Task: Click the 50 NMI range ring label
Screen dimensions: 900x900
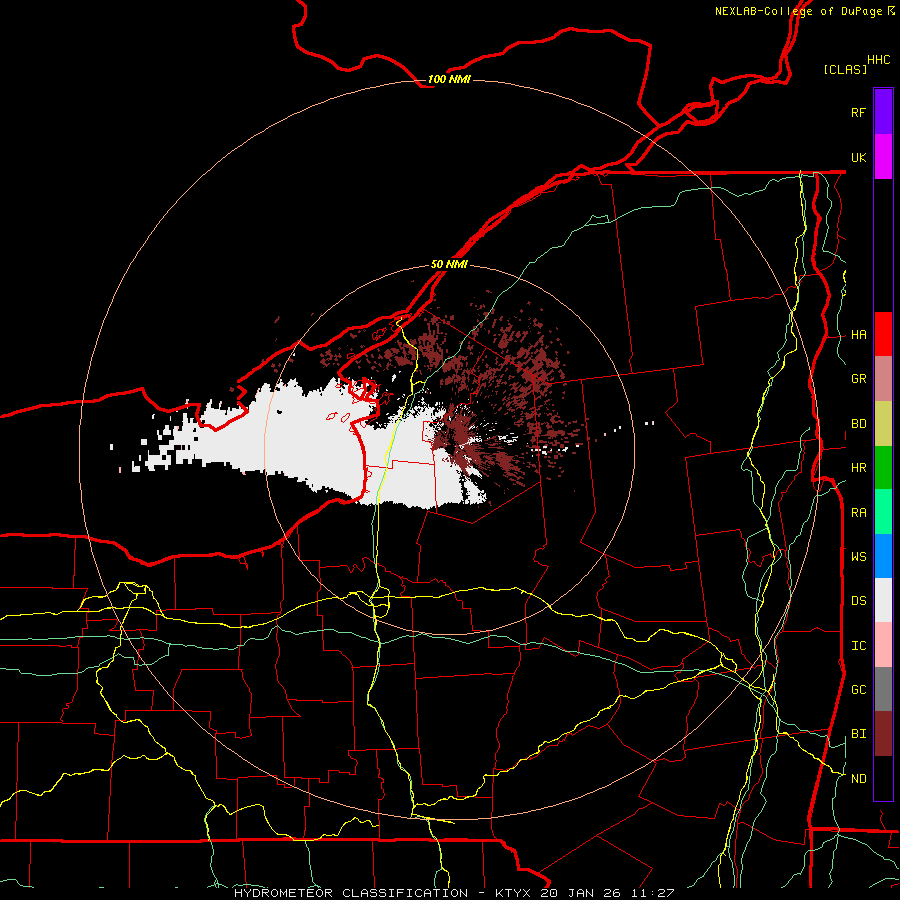Action: 449,264
